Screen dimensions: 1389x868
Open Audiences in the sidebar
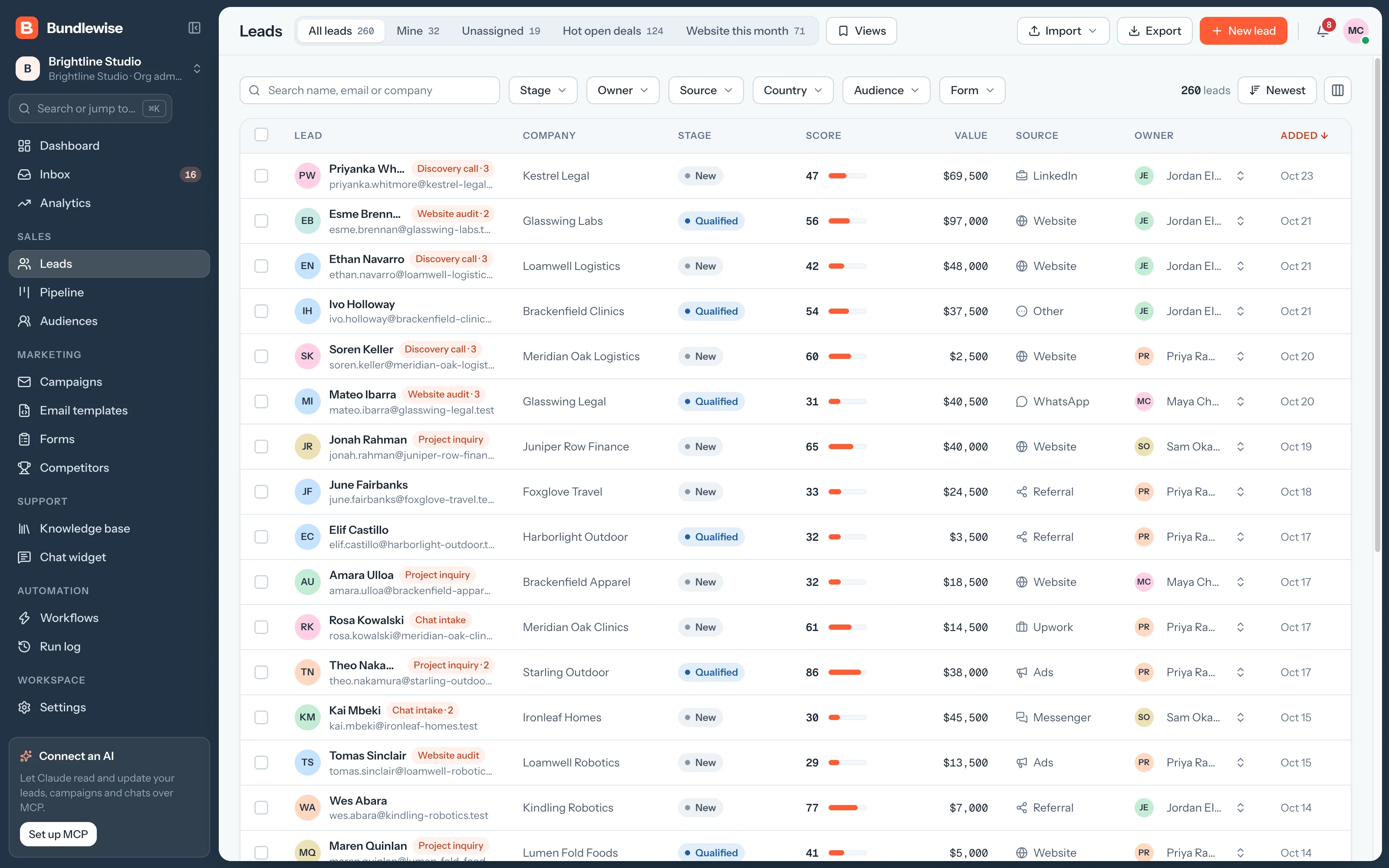click(109, 321)
